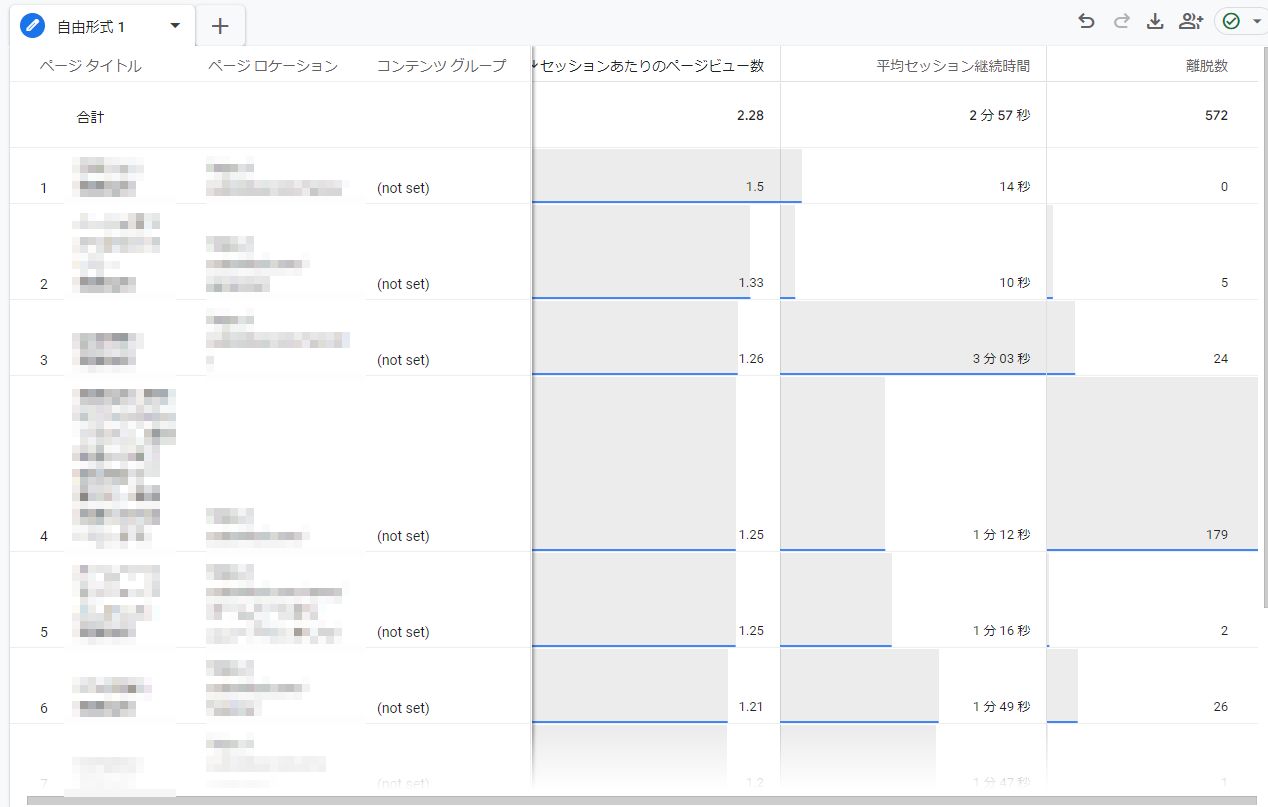Click the pencil edit icon on tab
The image size is (1268, 807).
click(x=33, y=26)
